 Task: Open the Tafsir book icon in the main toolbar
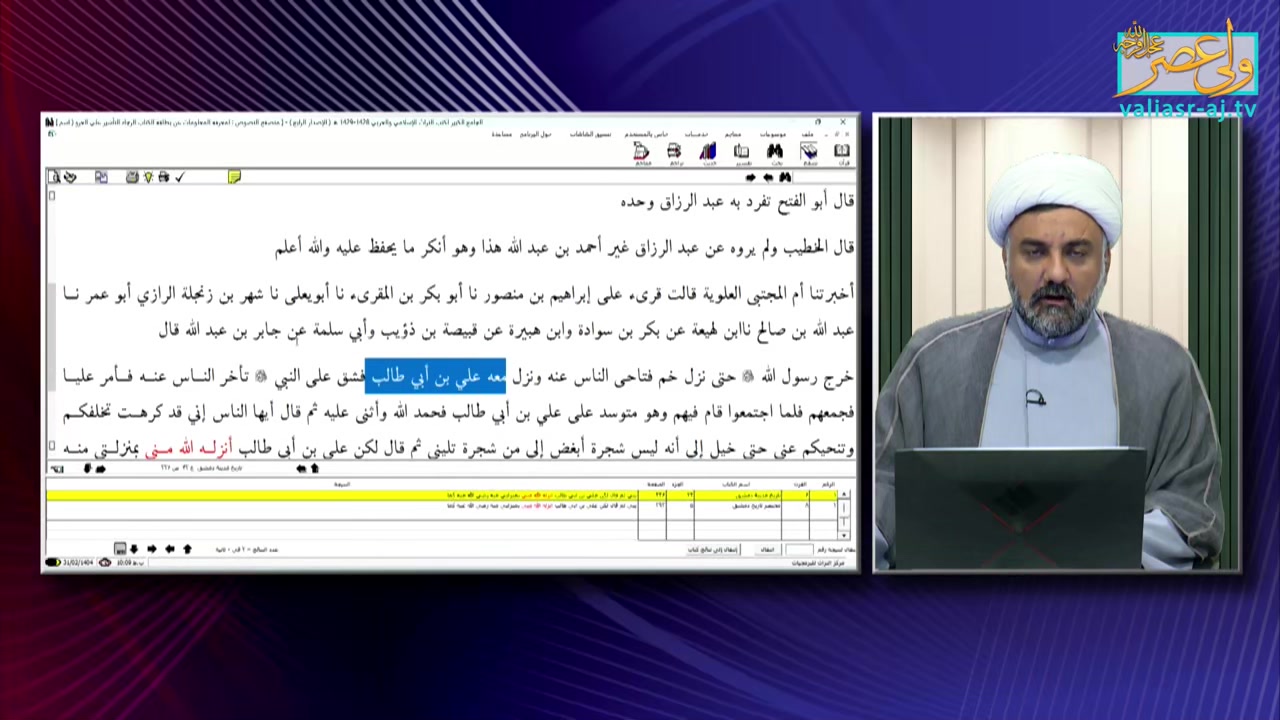741,151
